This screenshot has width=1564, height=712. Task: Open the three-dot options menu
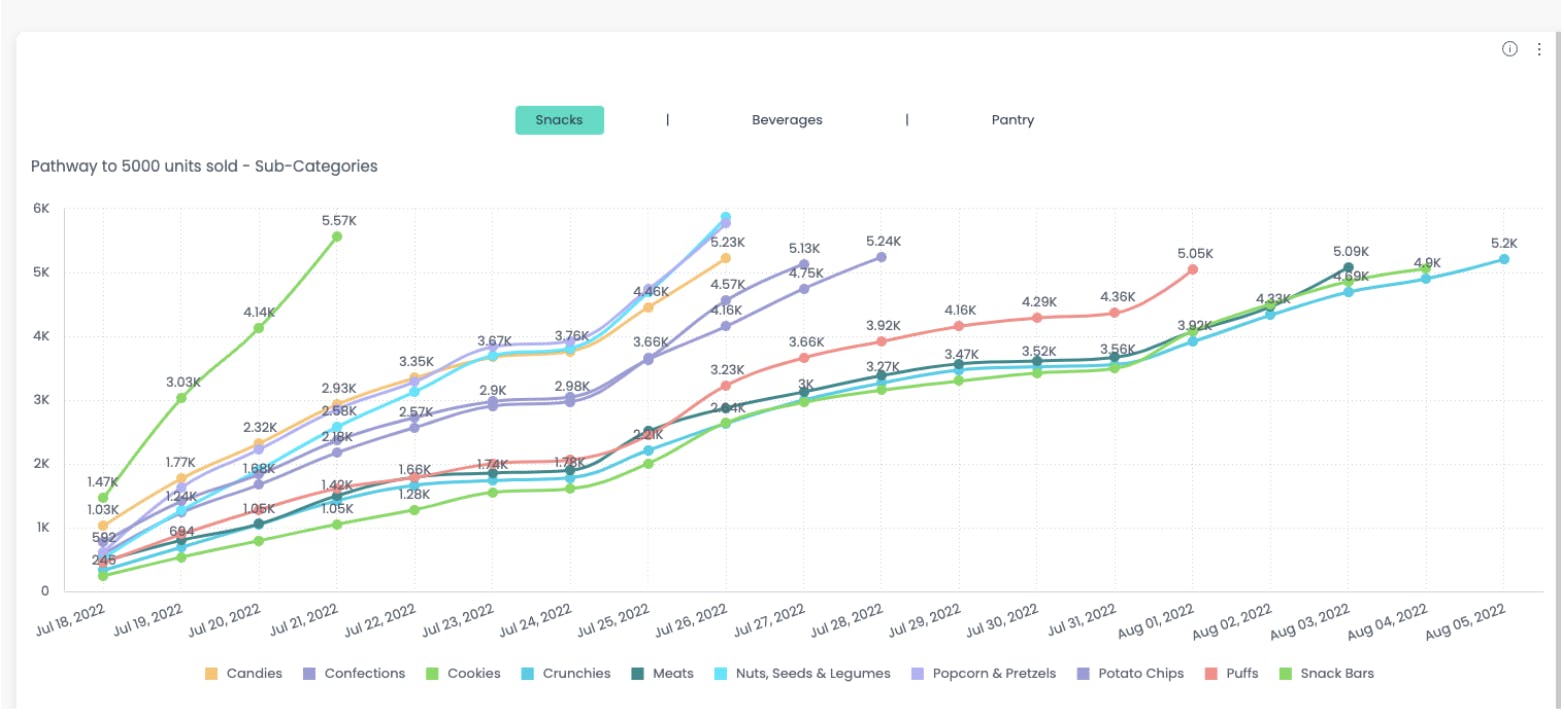(1539, 48)
